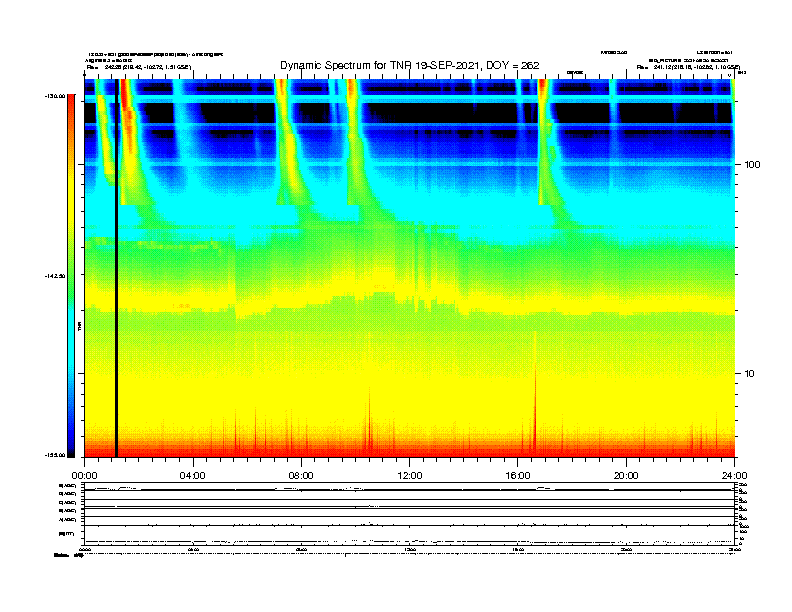Select the 20:00 time tick label
Screen dimensions: 792x612
click(x=626, y=475)
